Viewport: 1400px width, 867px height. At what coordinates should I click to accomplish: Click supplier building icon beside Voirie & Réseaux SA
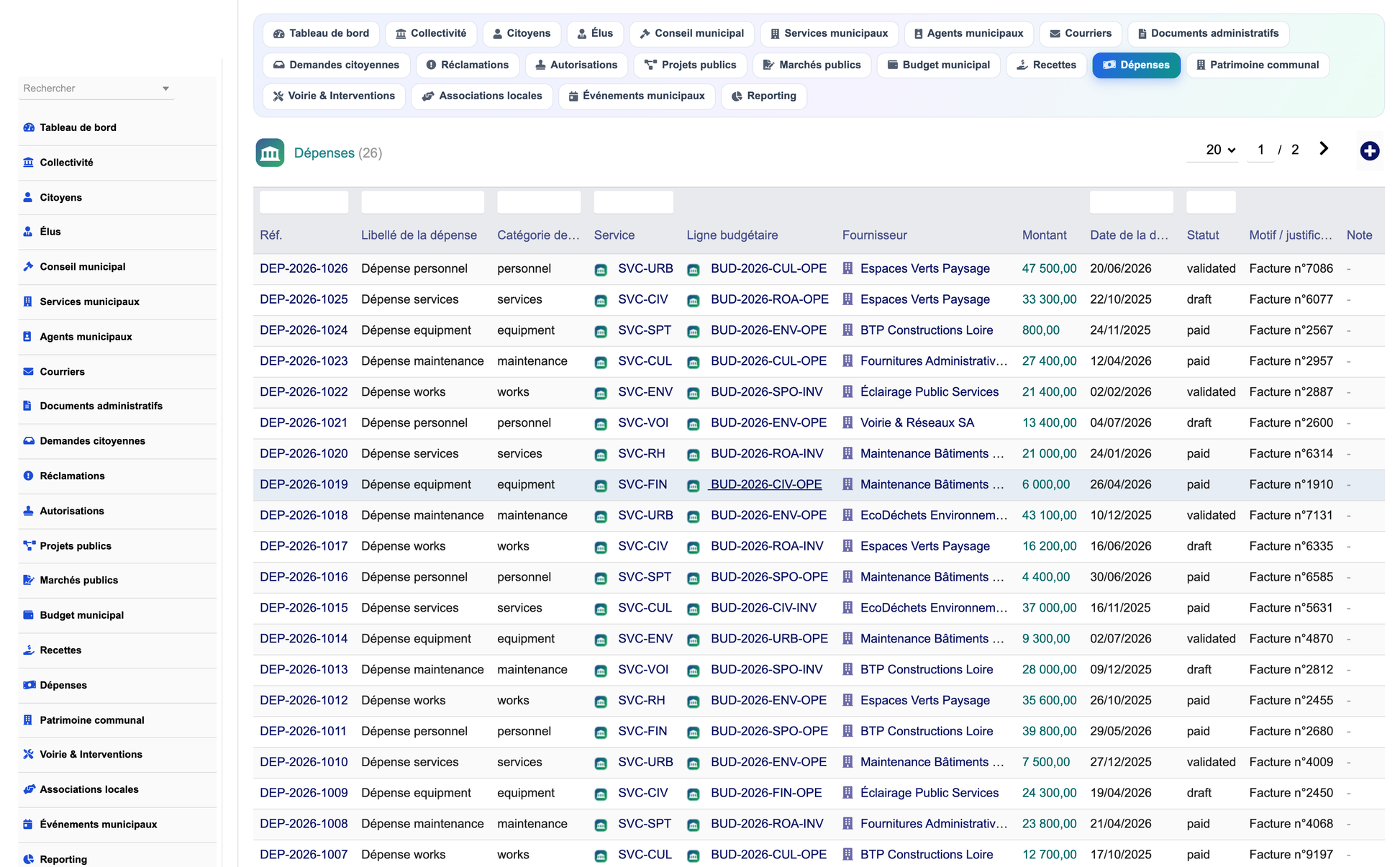coord(847,422)
